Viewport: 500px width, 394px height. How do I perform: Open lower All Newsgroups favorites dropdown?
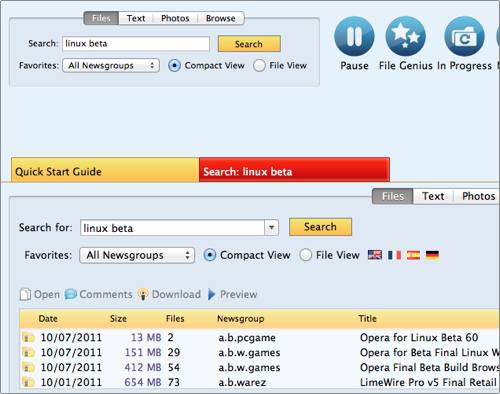pyautogui.click(x=137, y=255)
